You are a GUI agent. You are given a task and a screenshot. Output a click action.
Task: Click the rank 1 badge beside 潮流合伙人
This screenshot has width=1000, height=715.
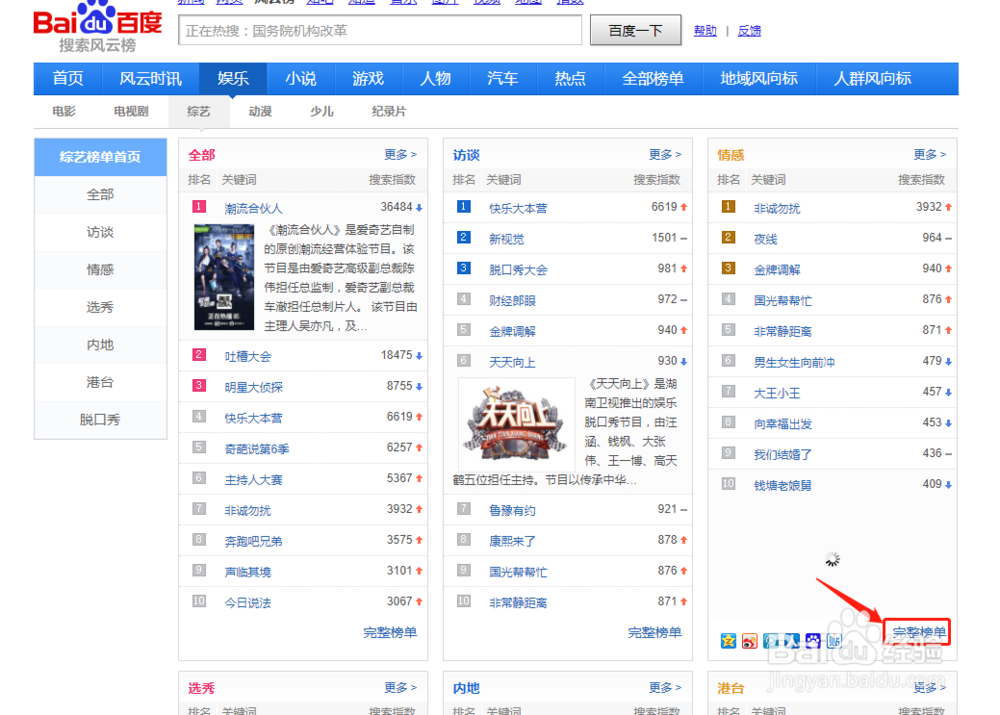tap(199, 207)
